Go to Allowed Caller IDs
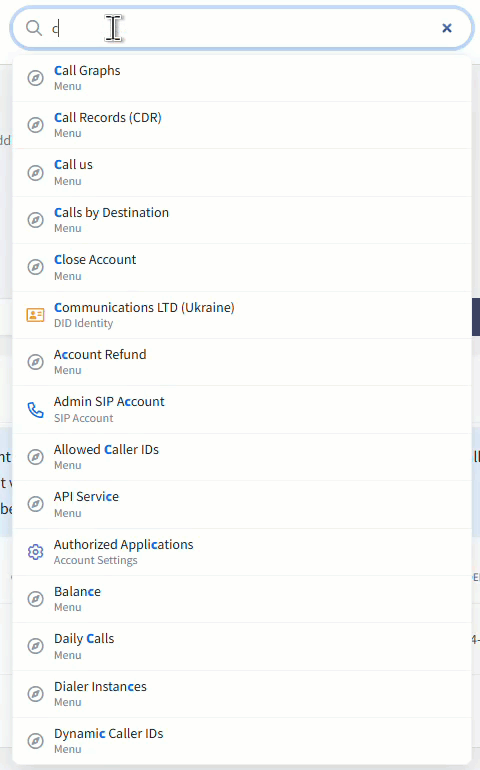 [x=242, y=457]
